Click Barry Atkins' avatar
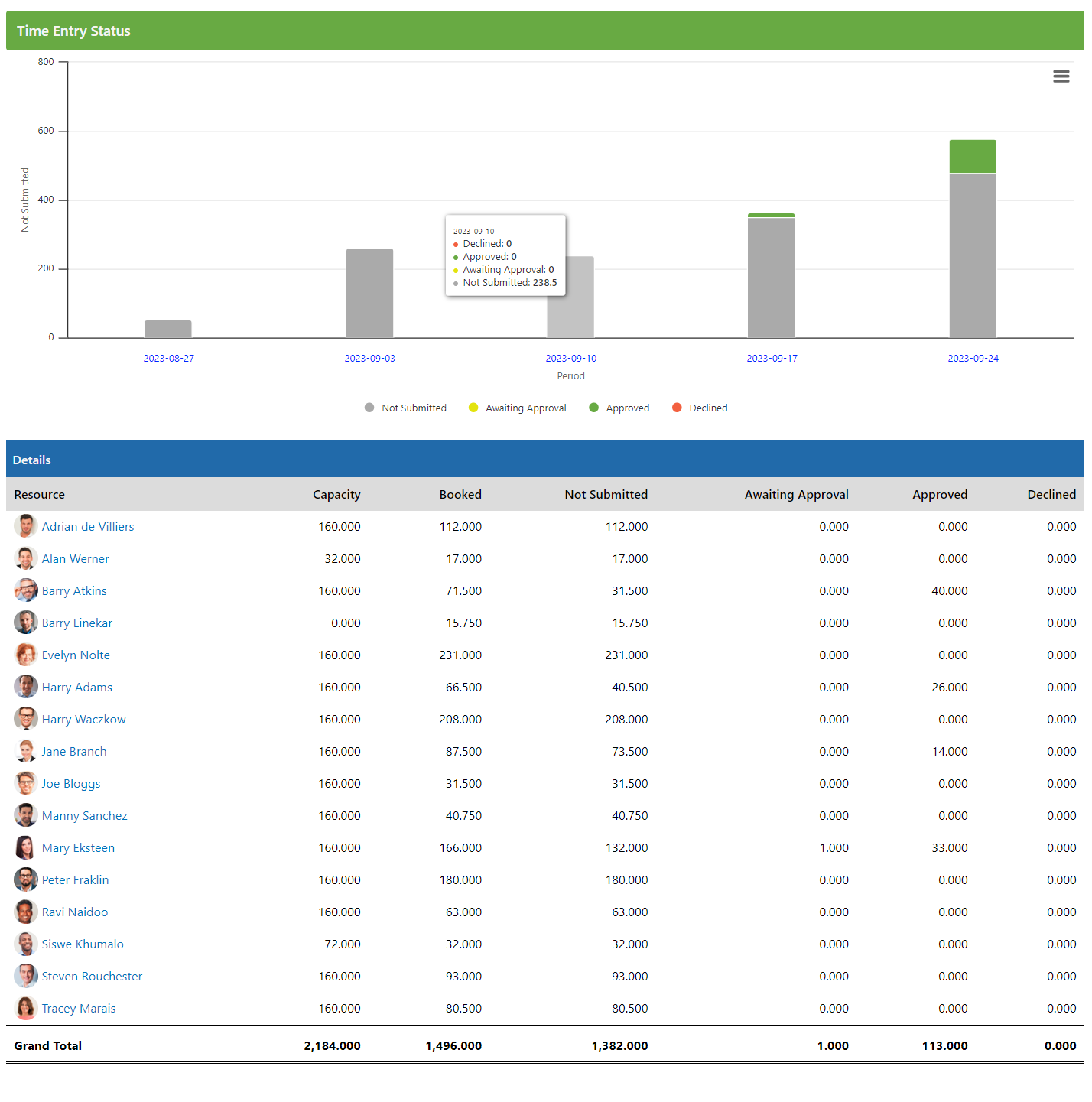This screenshot has height=1102, width=1092. 25,590
